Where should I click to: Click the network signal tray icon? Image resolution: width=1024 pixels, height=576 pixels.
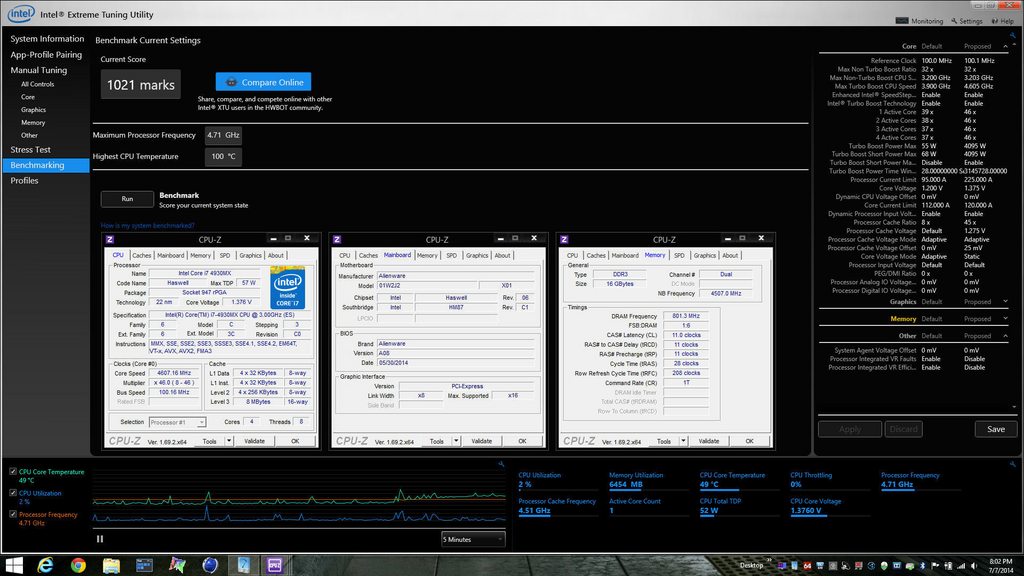961,566
